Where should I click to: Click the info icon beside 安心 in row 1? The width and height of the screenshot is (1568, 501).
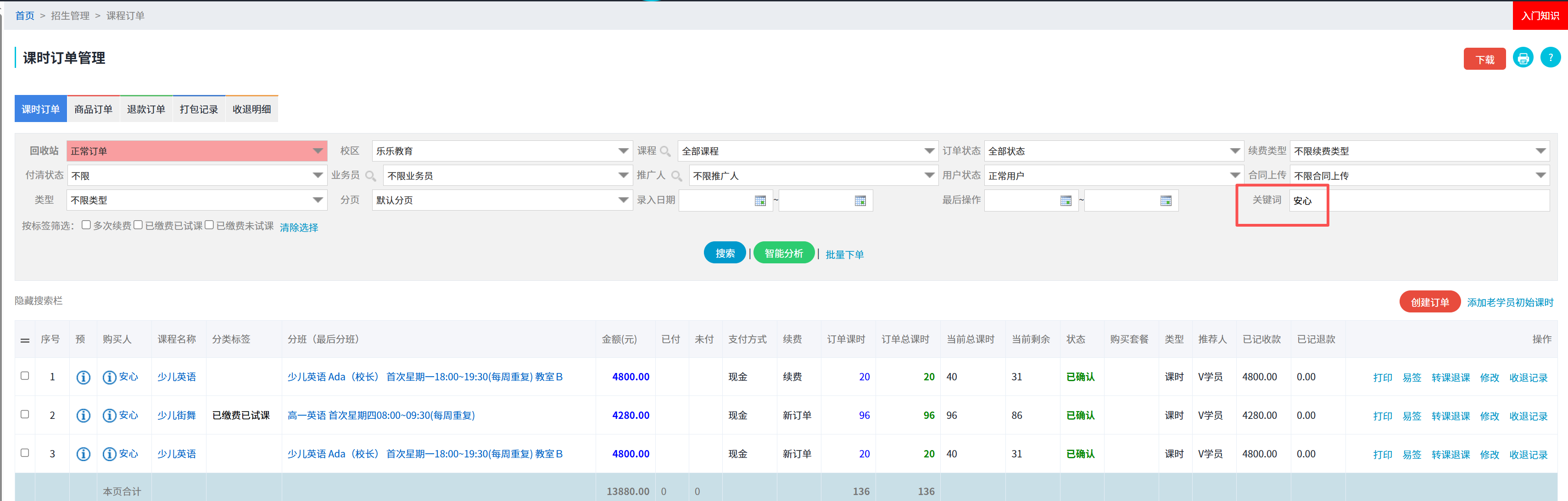[110, 377]
